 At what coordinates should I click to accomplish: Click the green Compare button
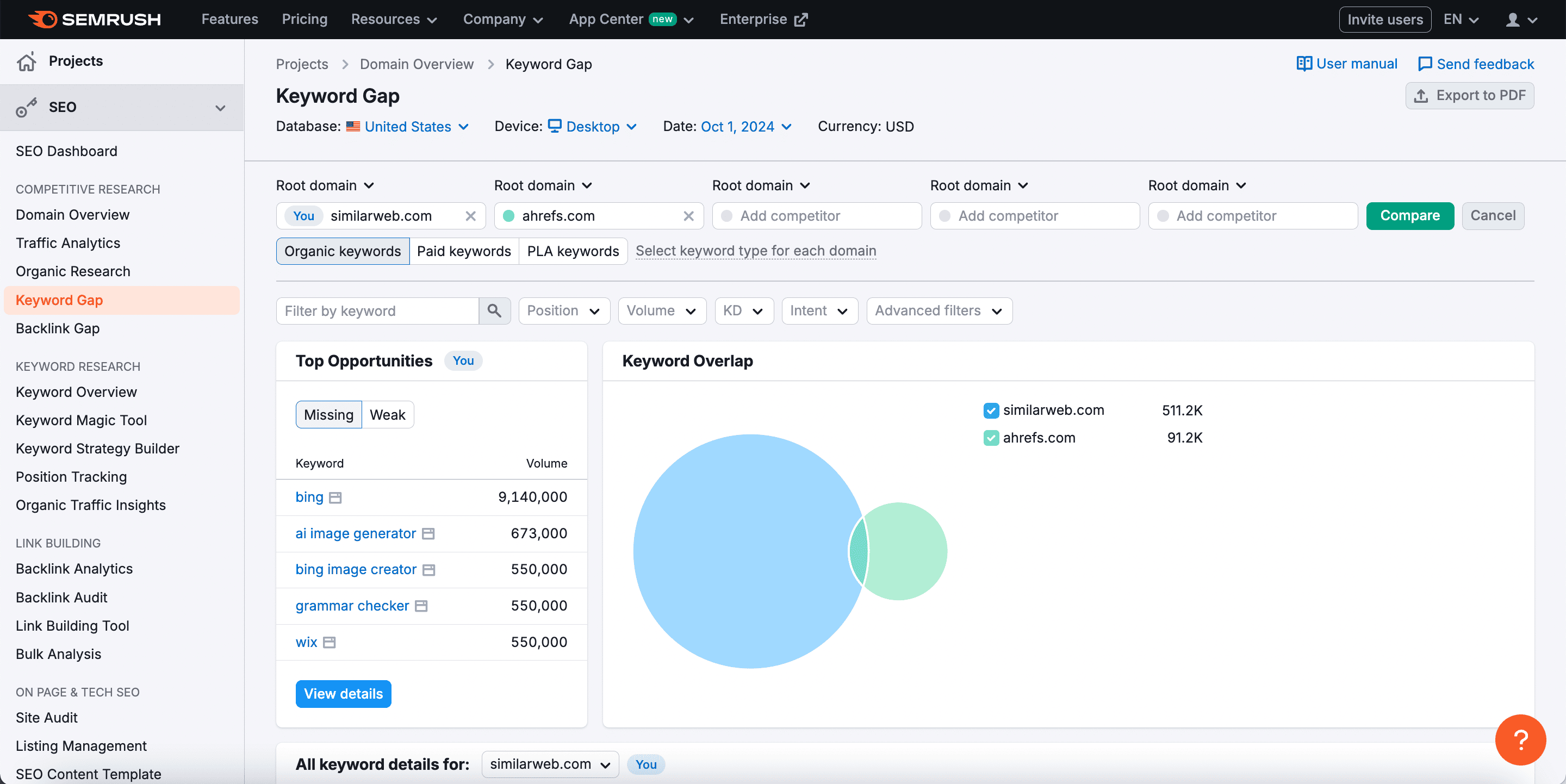click(x=1410, y=216)
